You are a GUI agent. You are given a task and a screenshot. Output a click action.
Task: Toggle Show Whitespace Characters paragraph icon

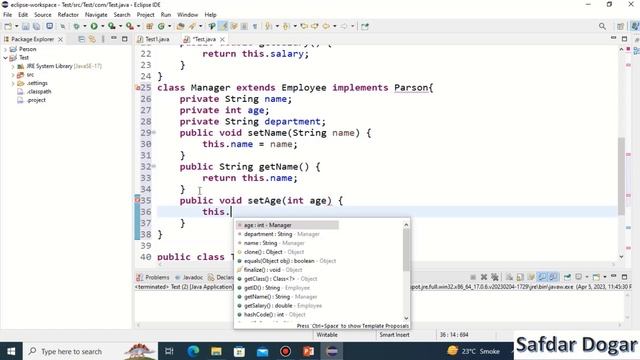pyautogui.click(x=255, y=26)
